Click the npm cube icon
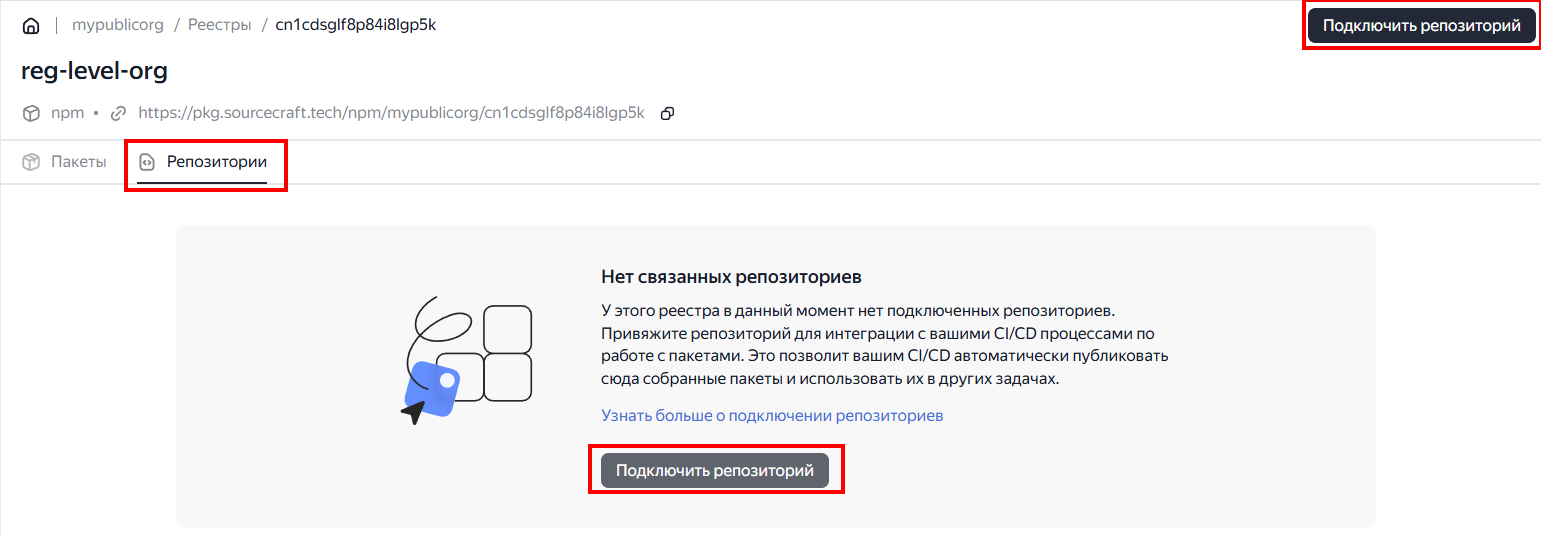 pyautogui.click(x=31, y=114)
